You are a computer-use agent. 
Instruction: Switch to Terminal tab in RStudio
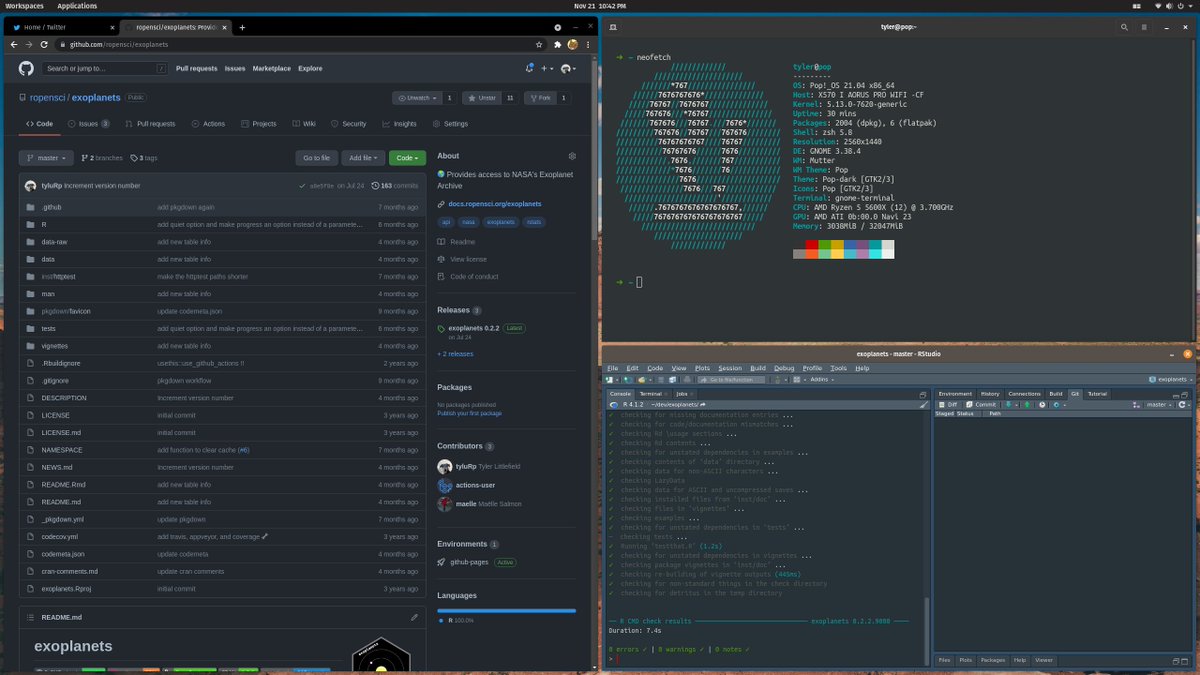(x=652, y=394)
